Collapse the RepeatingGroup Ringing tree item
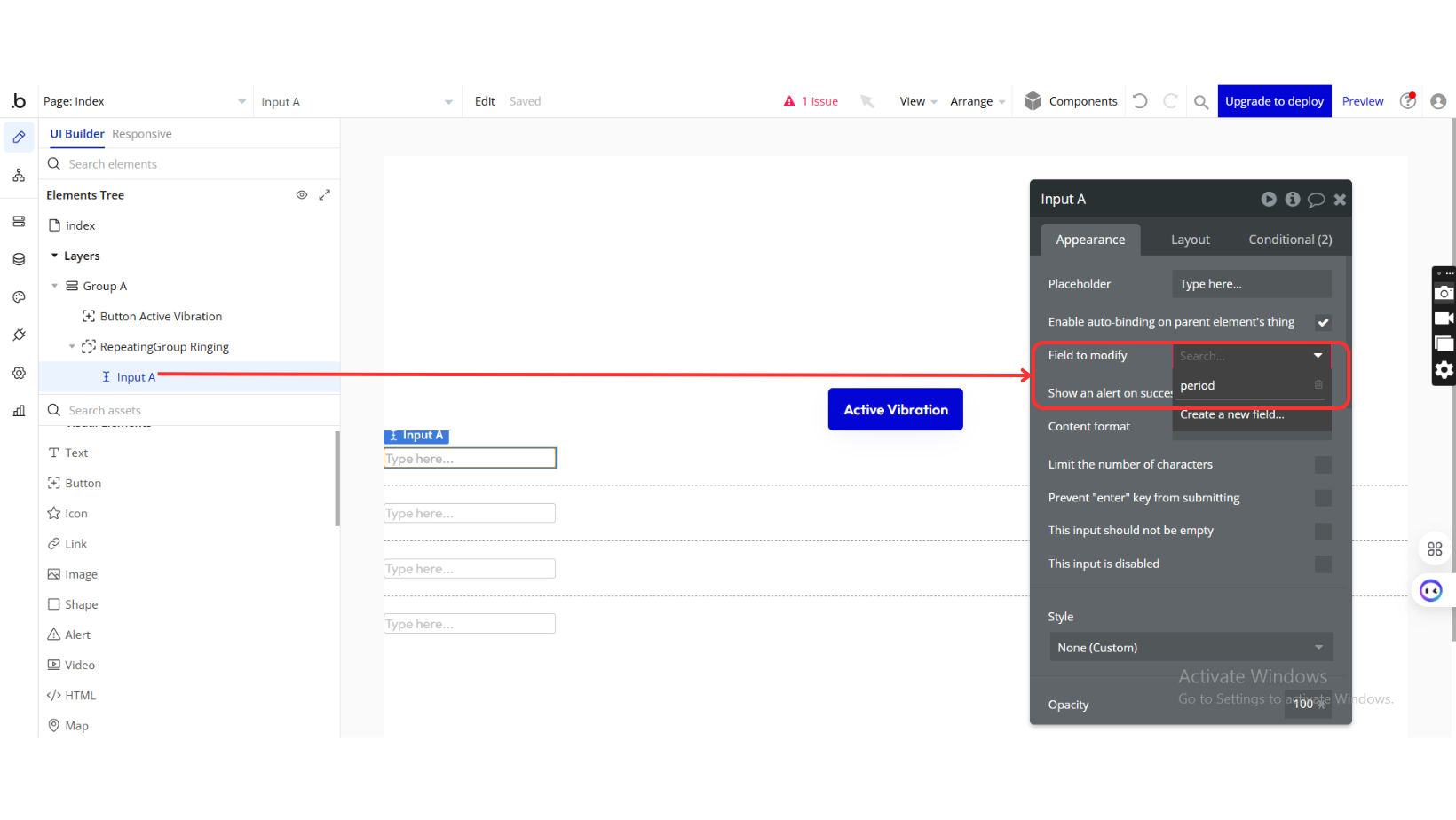1456x820 pixels. click(x=72, y=347)
